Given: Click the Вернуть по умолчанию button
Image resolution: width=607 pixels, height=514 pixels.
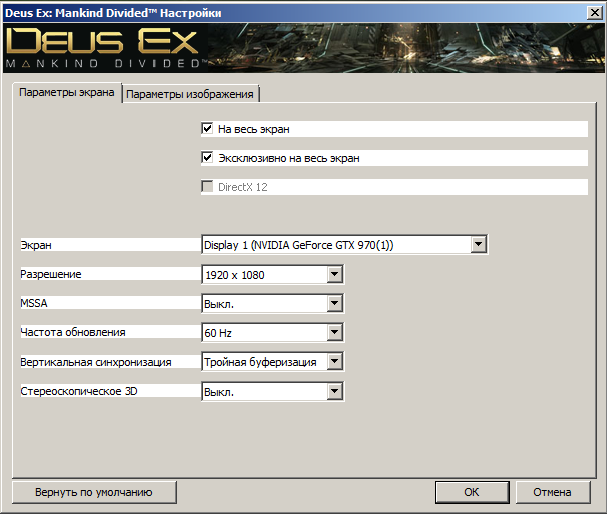Looking at the screenshot, I should (x=94, y=492).
